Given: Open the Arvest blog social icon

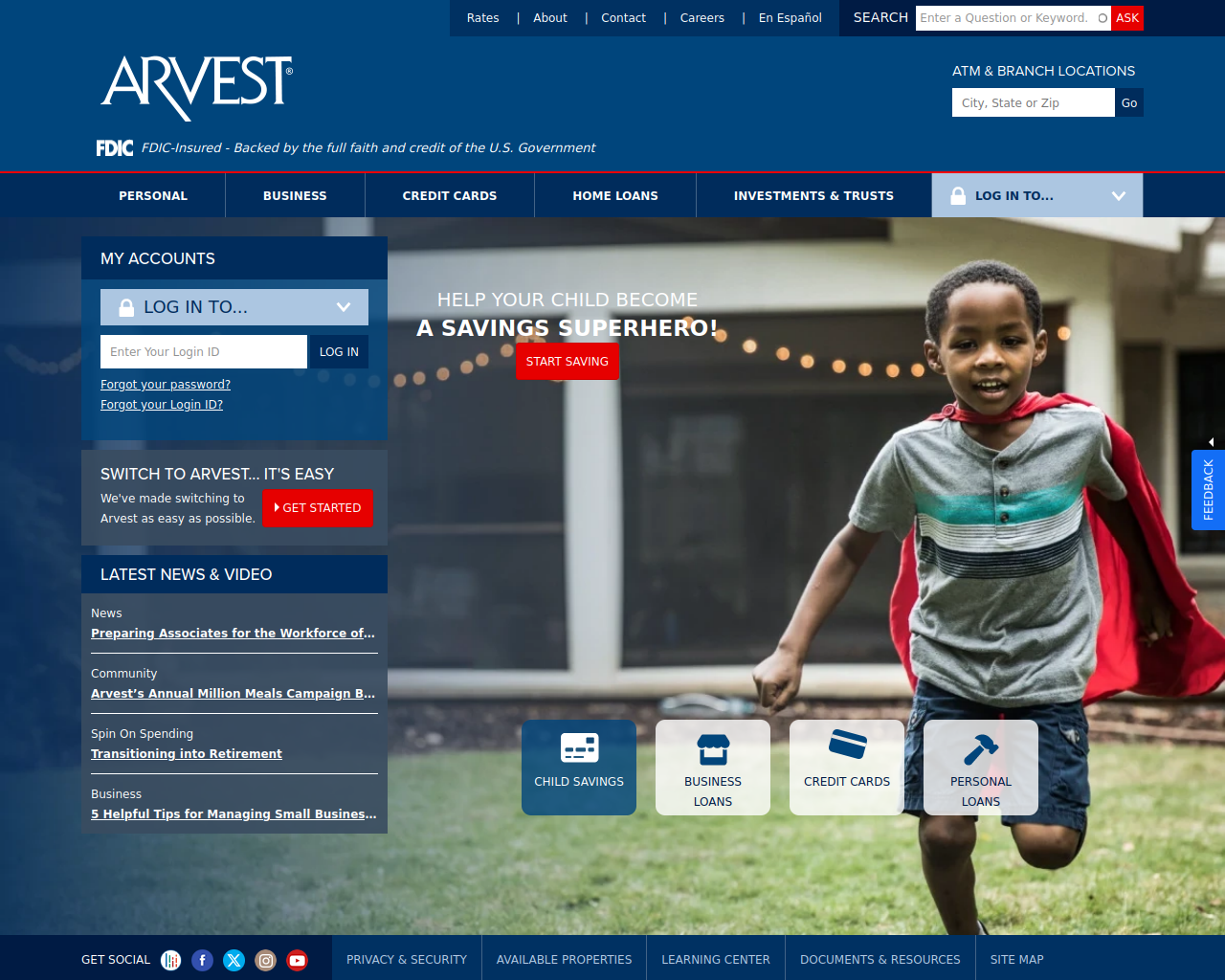Looking at the screenshot, I should [170, 960].
